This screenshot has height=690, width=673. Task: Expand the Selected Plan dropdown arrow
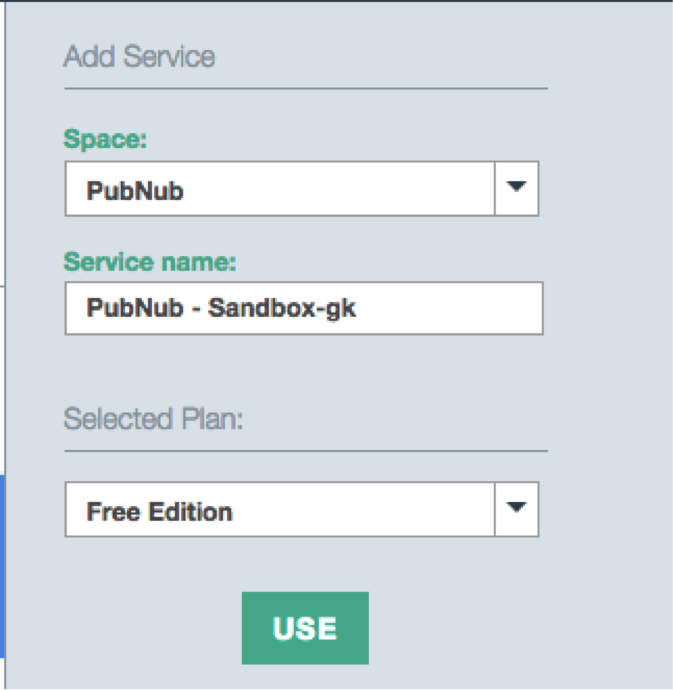pos(516,509)
